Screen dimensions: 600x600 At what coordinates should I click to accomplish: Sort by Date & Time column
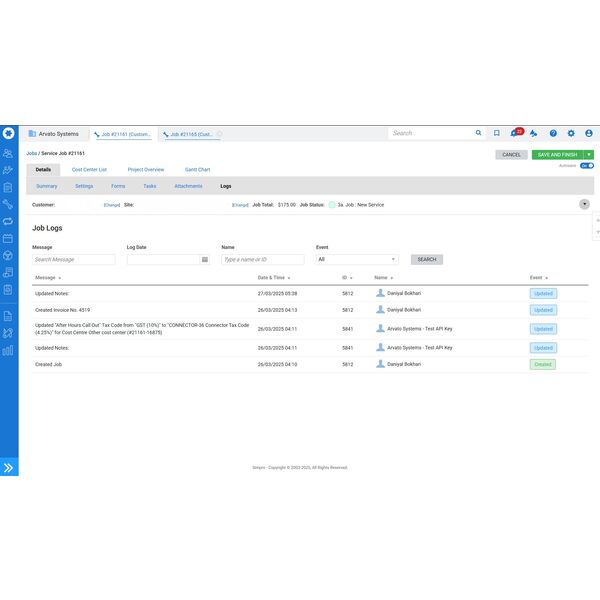pos(274,278)
